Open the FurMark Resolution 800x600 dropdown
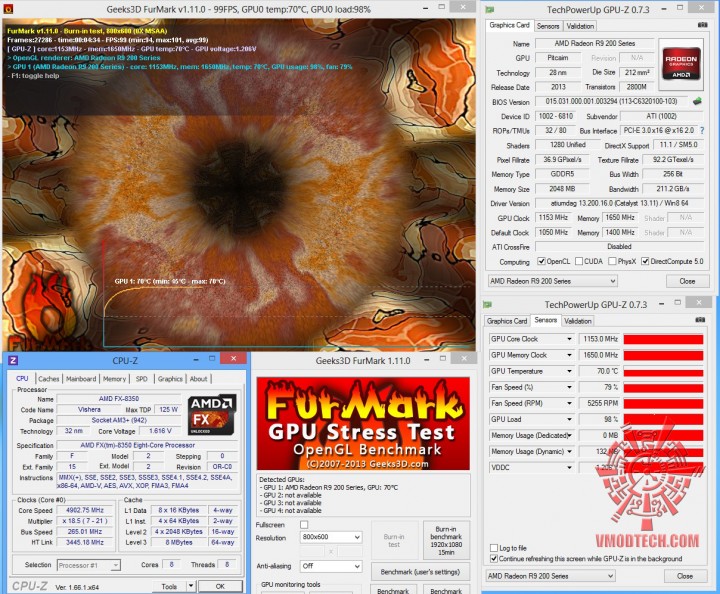 click(x=331, y=537)
